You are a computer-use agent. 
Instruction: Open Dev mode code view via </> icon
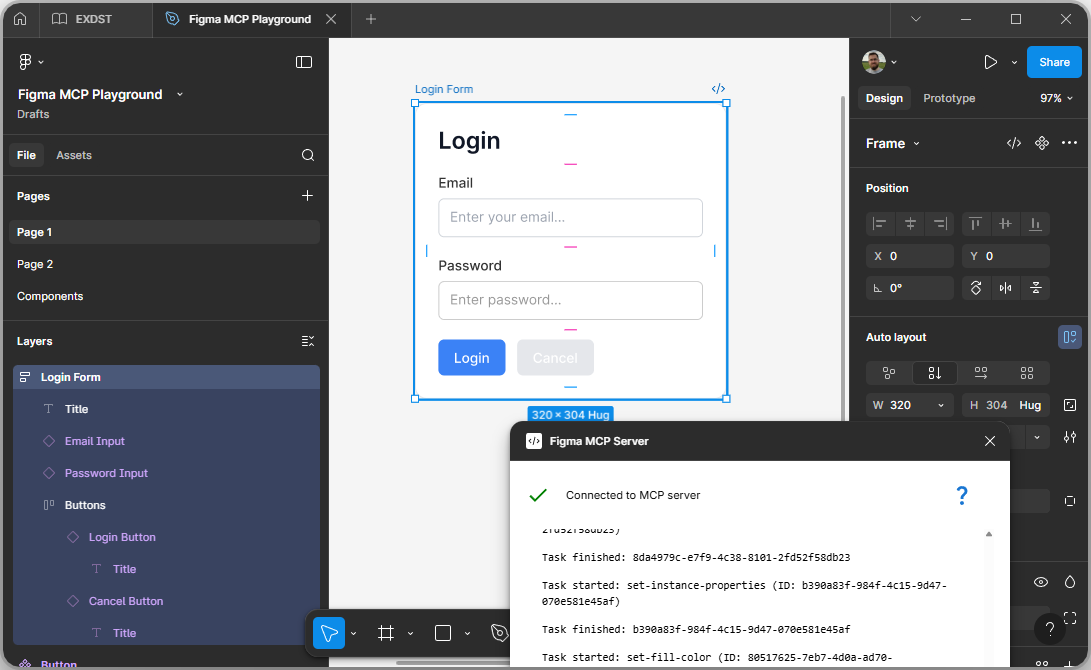click(1014, 143)
